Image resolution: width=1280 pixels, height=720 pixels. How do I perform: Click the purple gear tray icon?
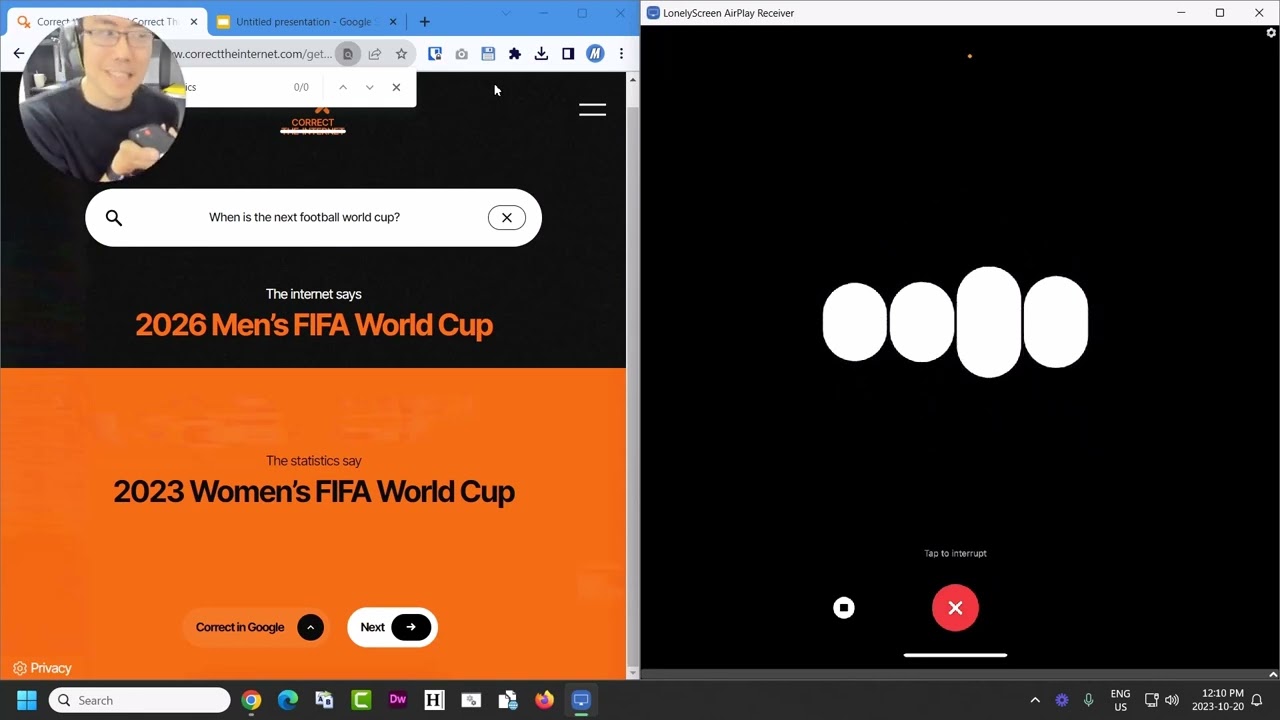(x=1062, y=700)
